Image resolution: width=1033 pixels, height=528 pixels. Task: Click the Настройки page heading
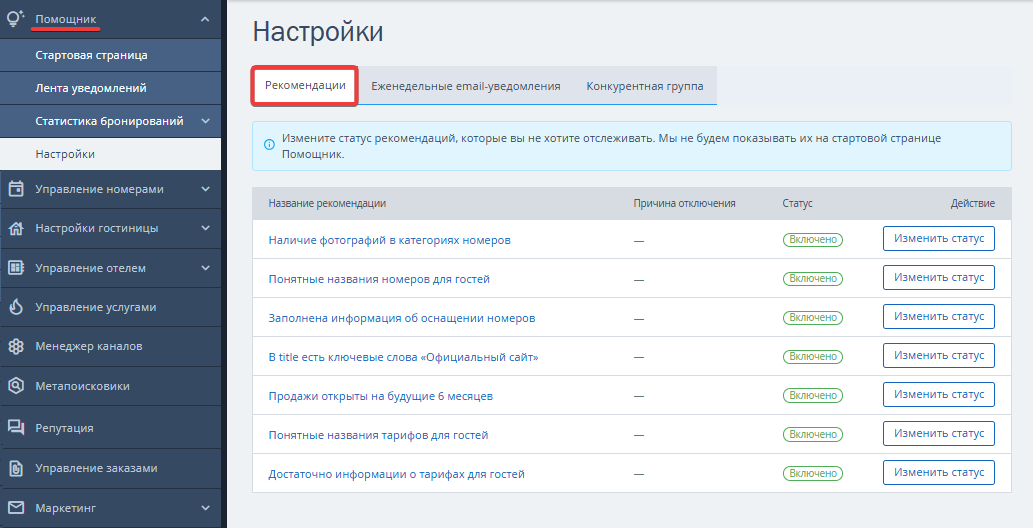(318, 32)
